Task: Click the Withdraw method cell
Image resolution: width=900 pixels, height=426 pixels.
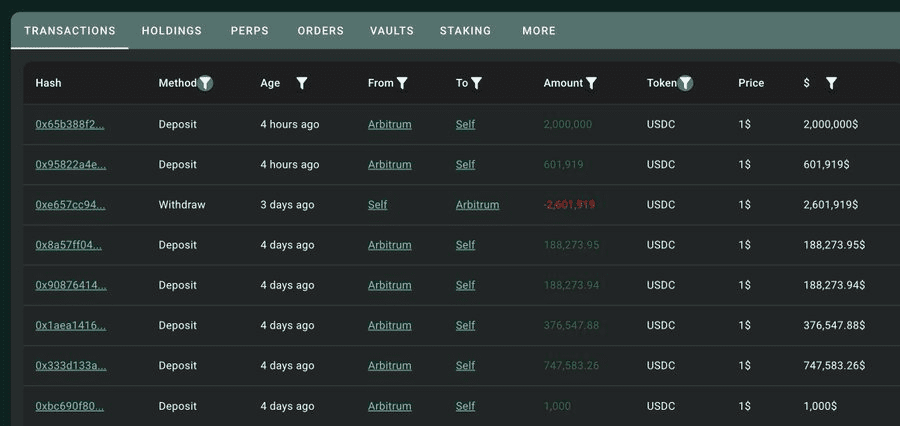Action: (182, 205)
